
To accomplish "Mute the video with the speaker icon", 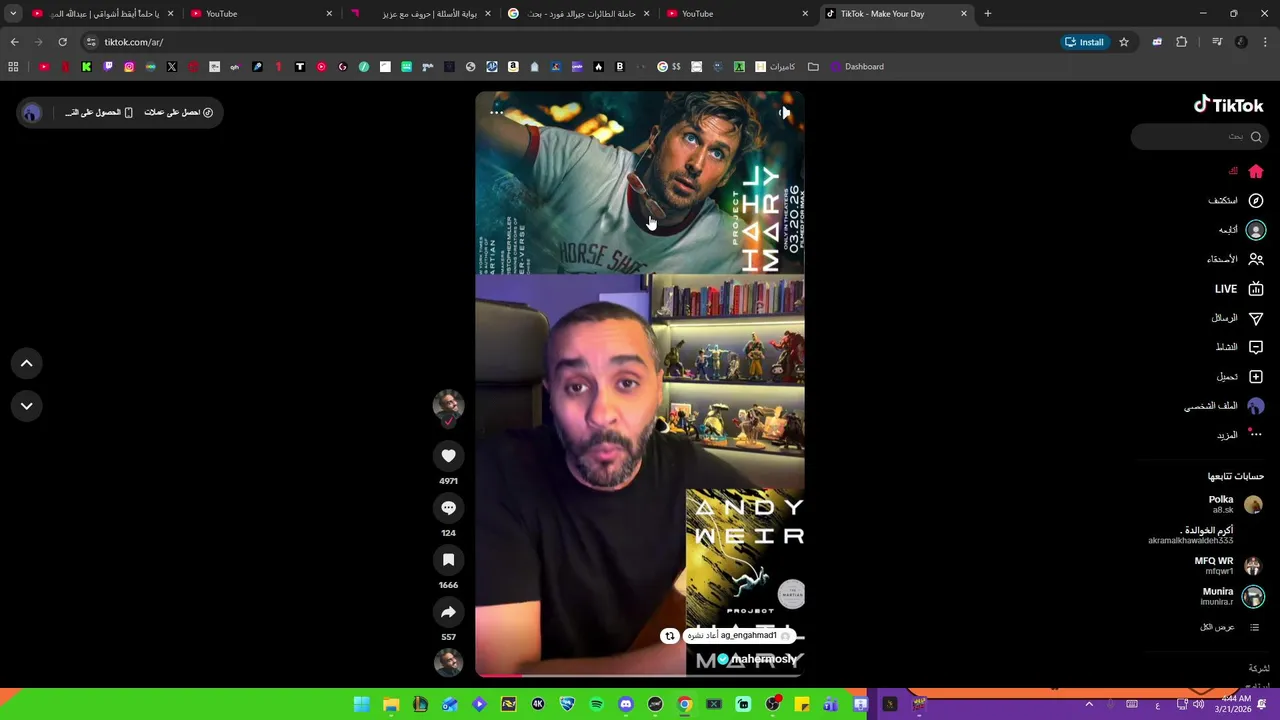I will click(x=784, y=113).
